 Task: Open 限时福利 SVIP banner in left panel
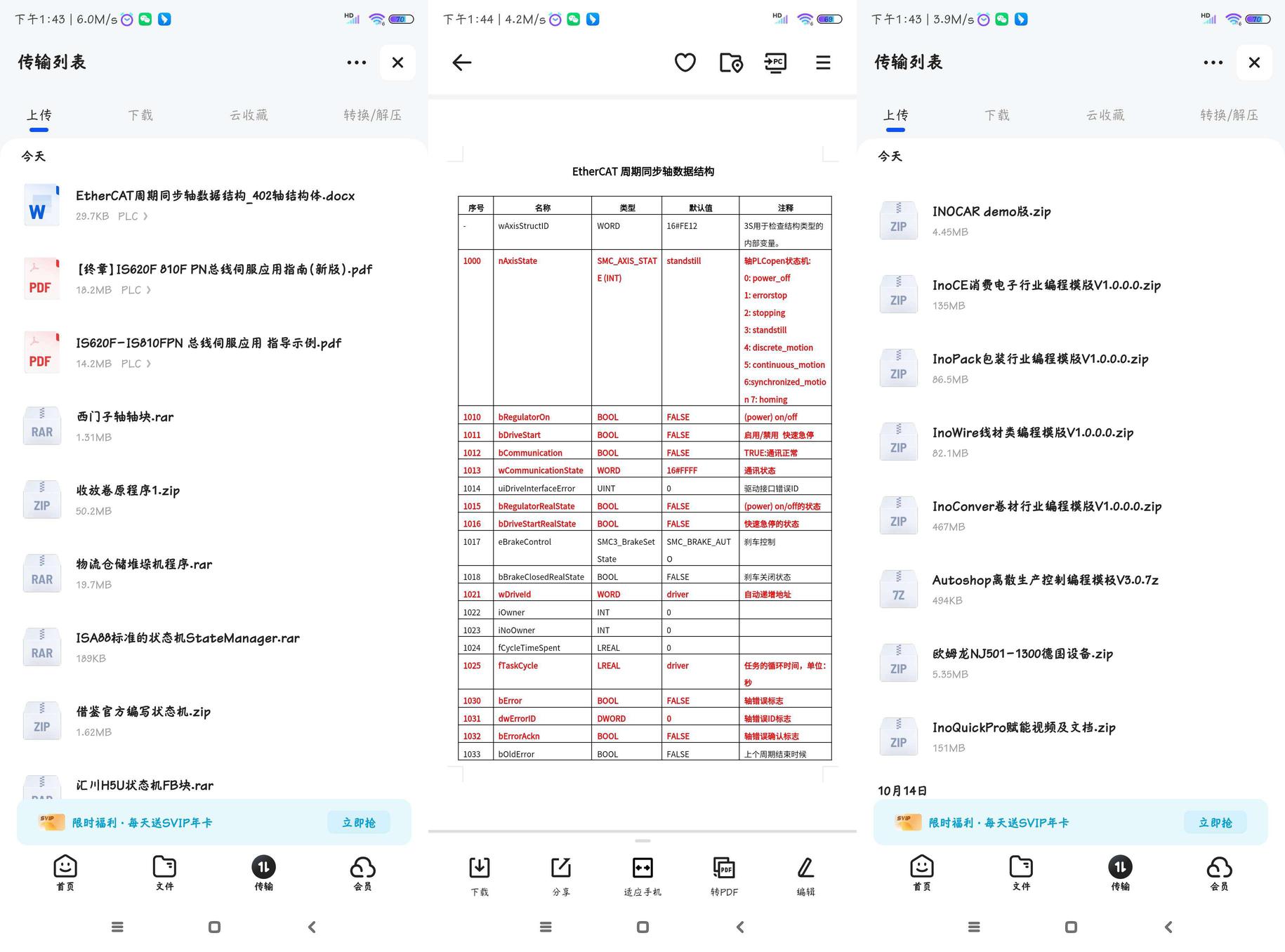point(214,822)
